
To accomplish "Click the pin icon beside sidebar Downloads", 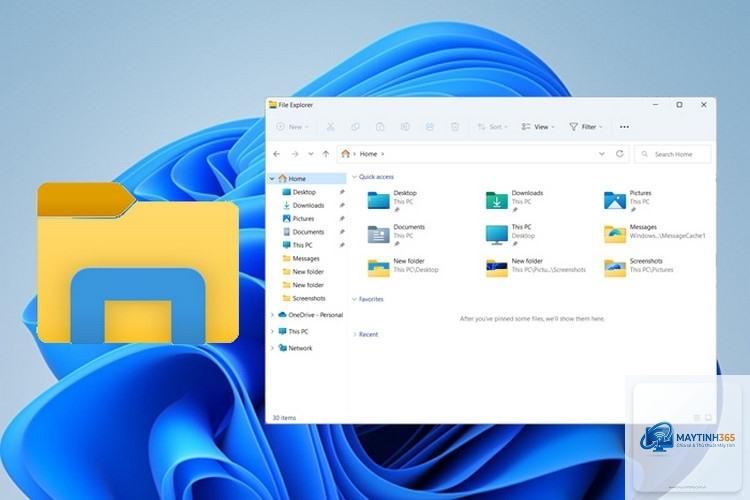I will click(x=342, y=205).
